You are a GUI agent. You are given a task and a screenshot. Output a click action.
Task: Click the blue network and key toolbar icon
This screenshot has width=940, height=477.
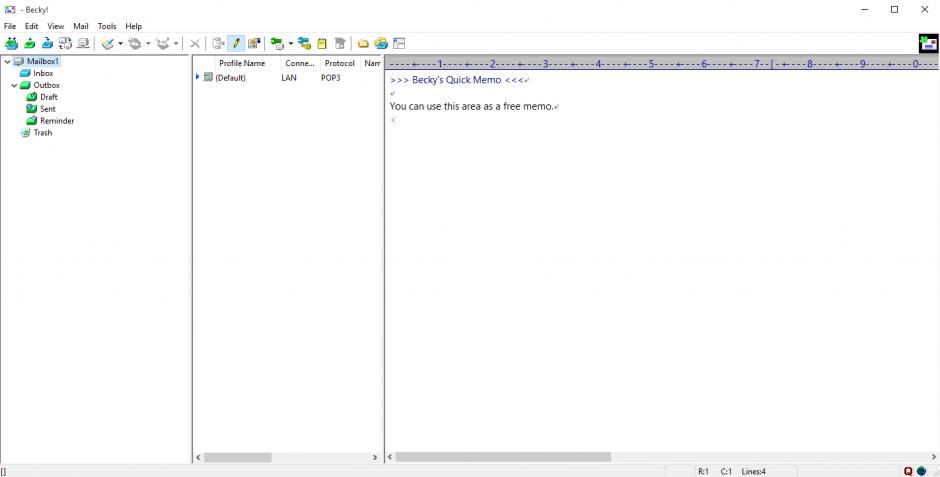[305, 43]
